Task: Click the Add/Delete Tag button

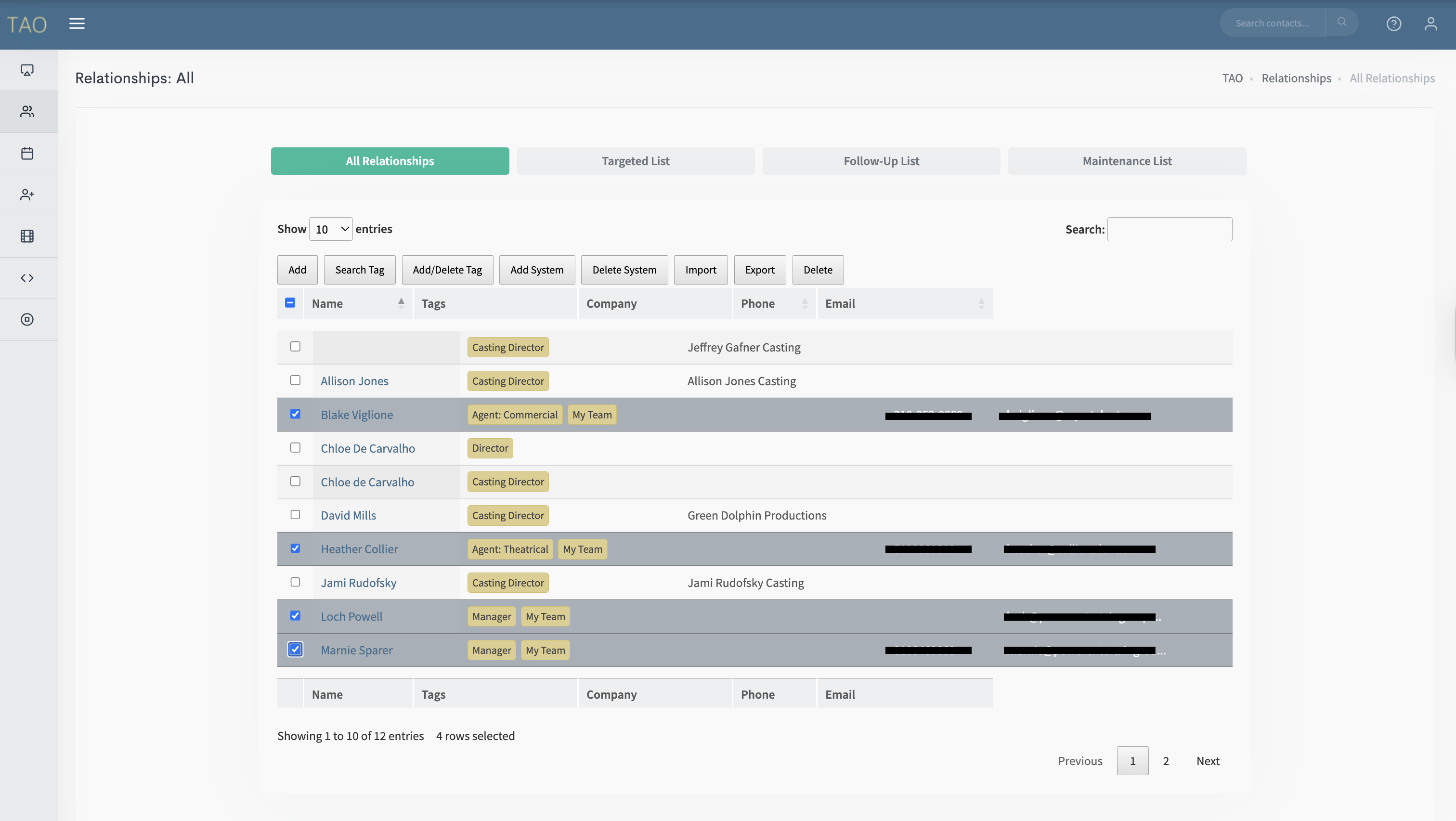Action: [447, 270]
